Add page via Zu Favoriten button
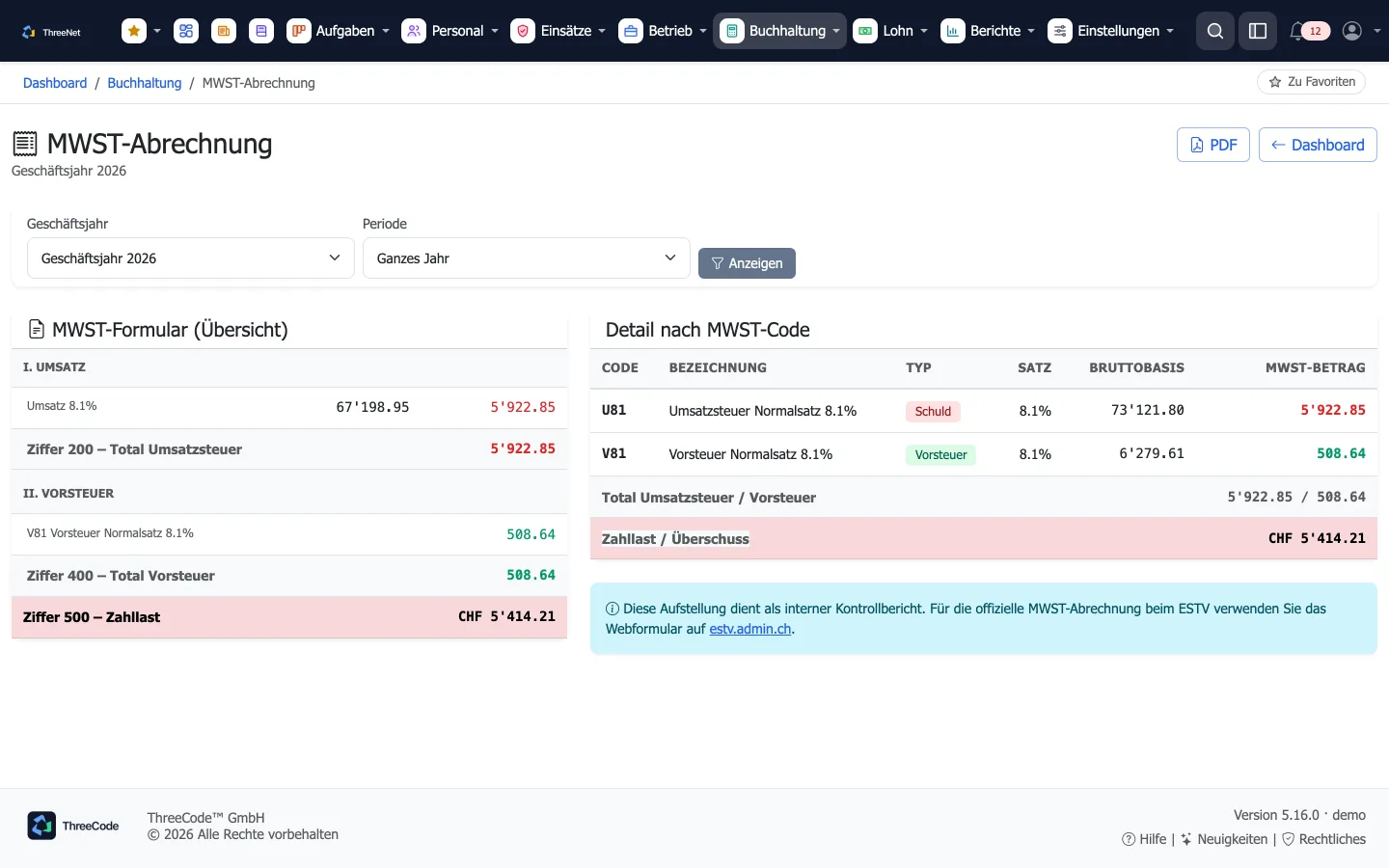The image size is (1389, 868). click(1312, 82)
